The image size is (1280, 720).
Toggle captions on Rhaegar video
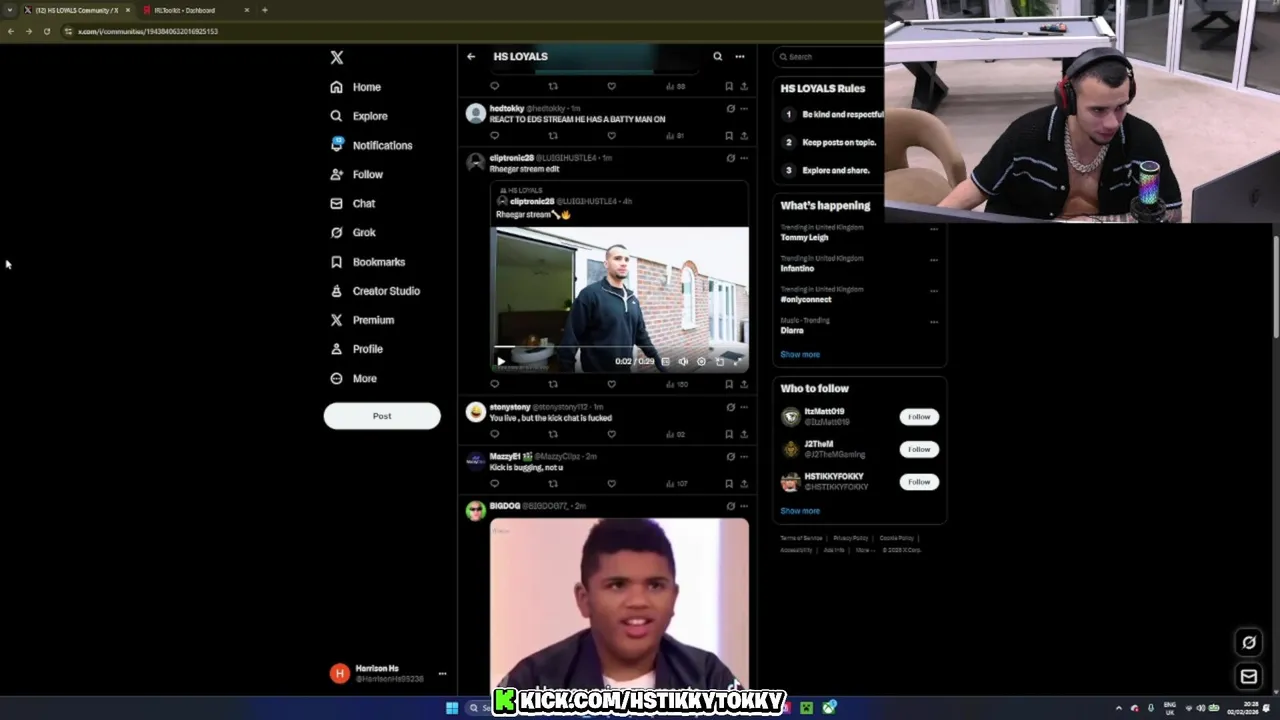(665, 361)
